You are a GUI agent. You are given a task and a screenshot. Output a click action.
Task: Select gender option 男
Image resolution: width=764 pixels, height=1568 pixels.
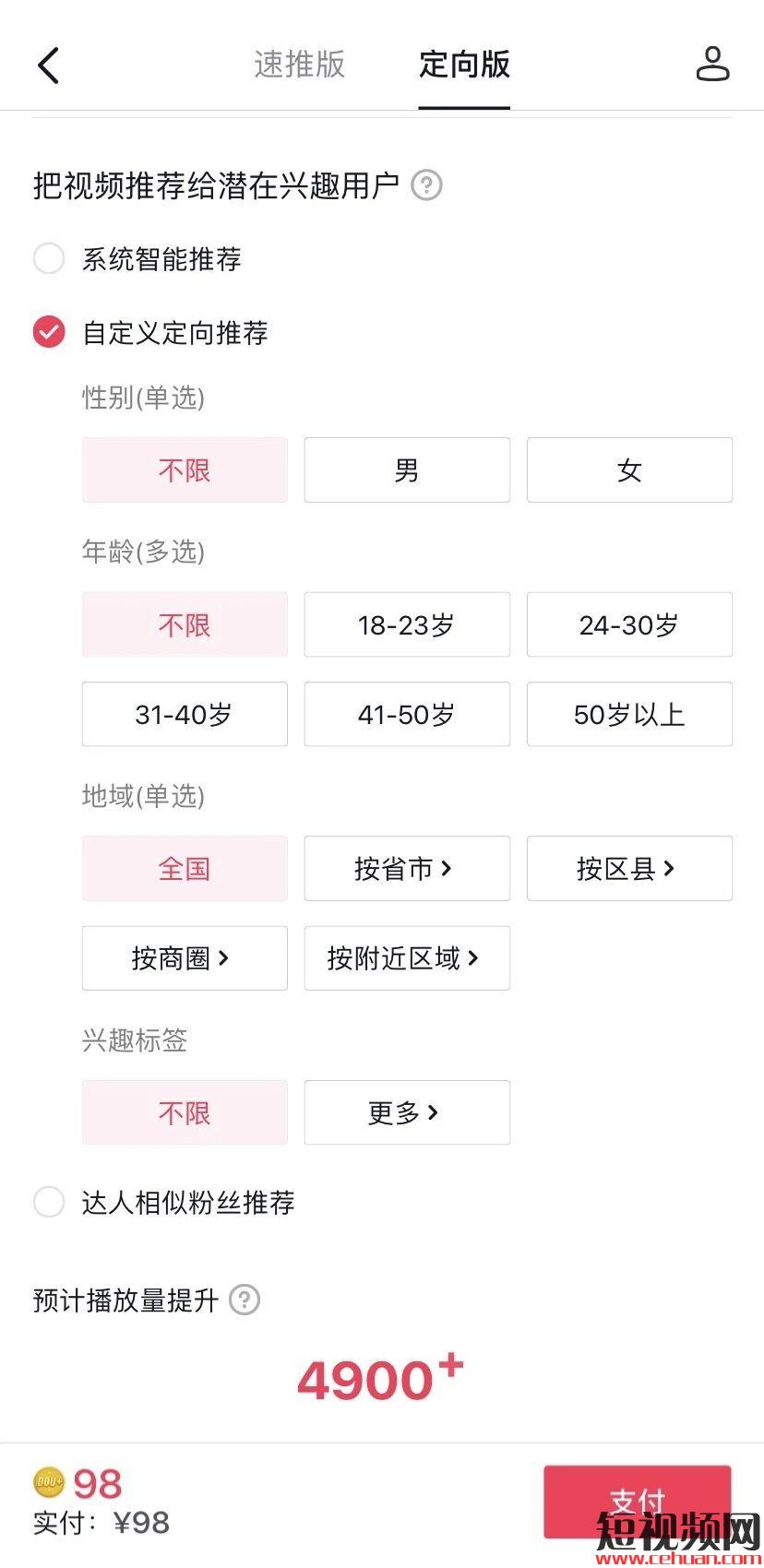[x=407, y=470]
